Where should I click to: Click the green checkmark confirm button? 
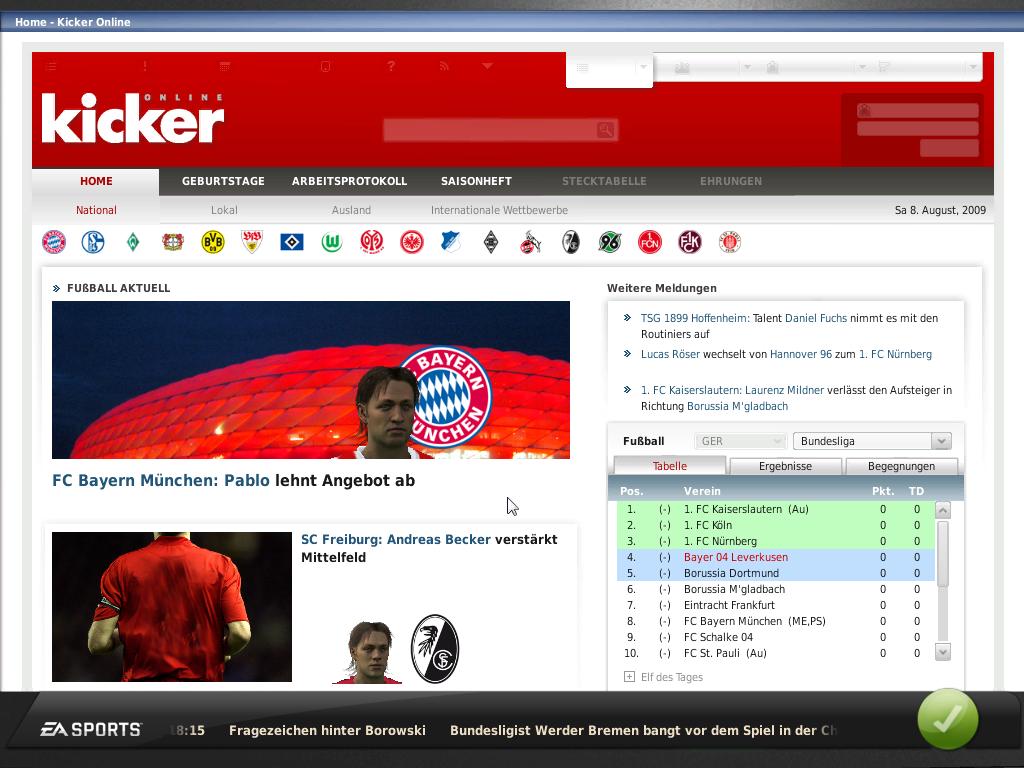948,719
